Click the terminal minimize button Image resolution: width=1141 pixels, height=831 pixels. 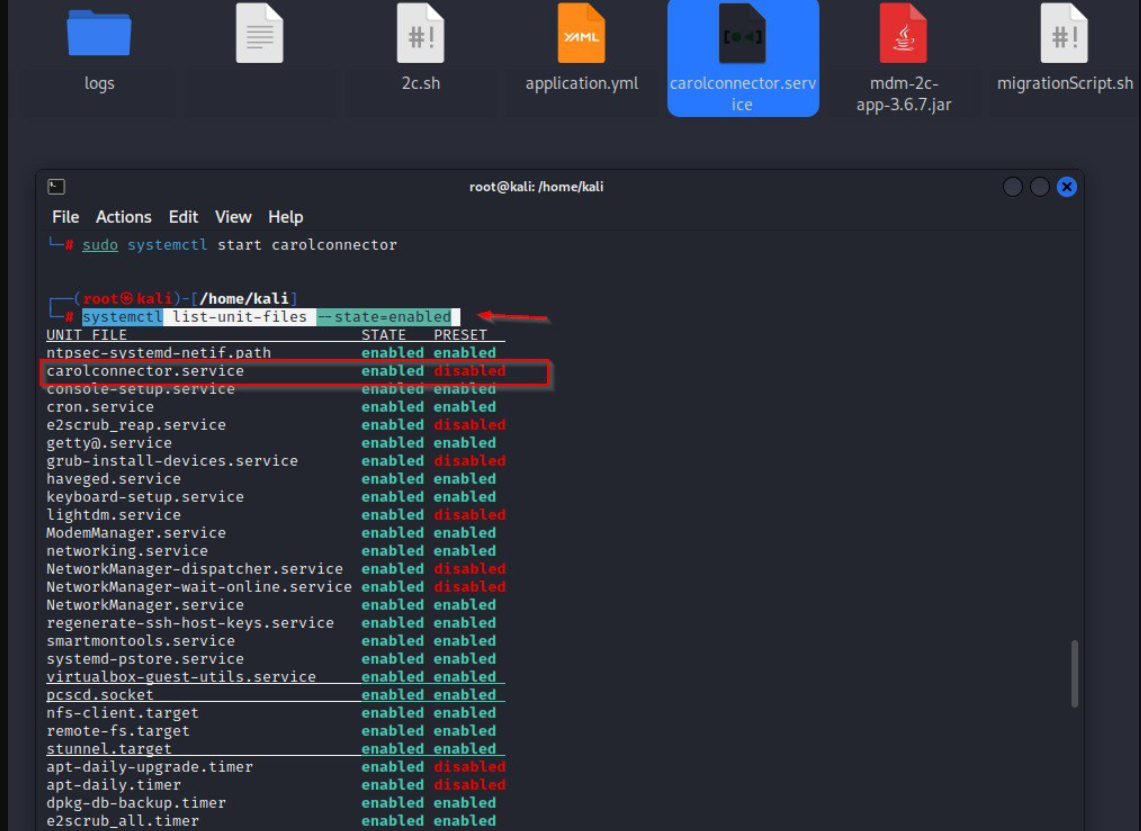point(1013,187)
